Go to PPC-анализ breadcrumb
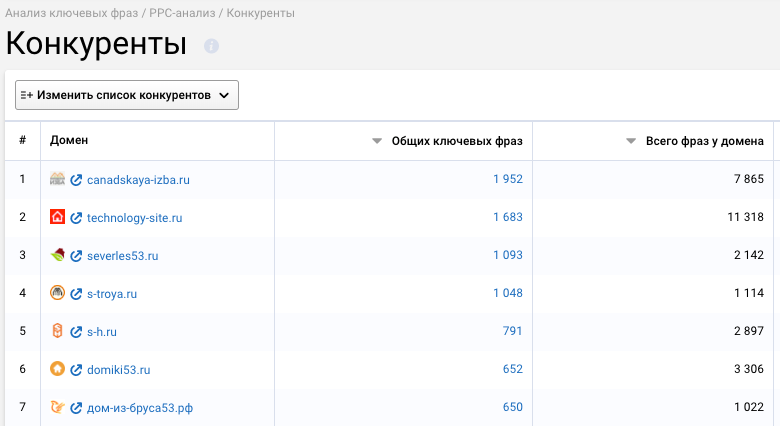This screenshot has width=780, height=426. pyautogui.click(x=182, y=13)
